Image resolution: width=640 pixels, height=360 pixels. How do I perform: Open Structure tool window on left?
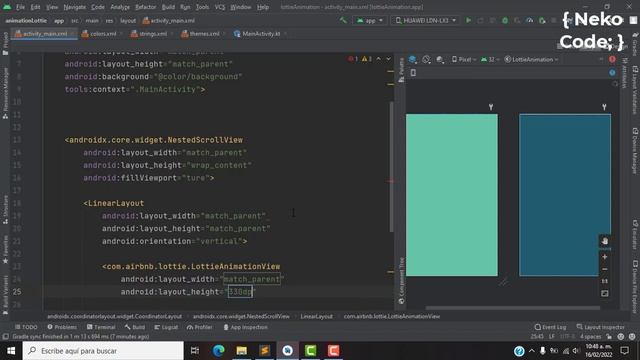5,209
